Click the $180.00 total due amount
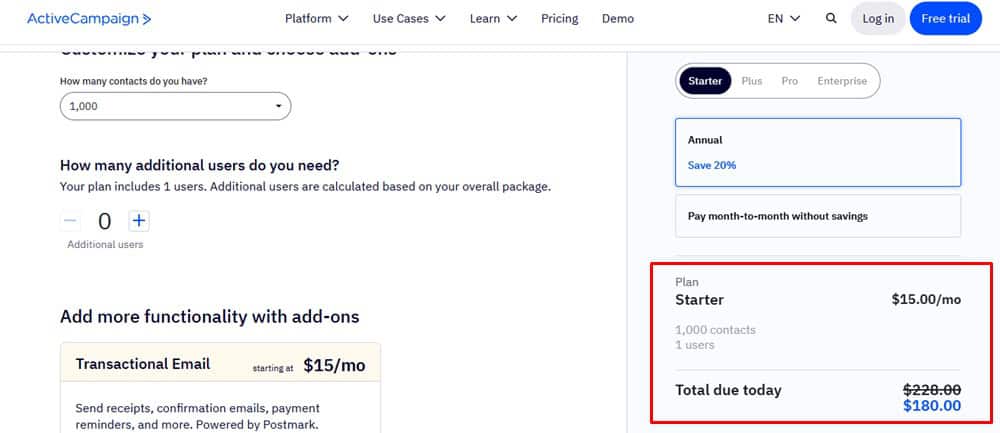 coord(932,406)
